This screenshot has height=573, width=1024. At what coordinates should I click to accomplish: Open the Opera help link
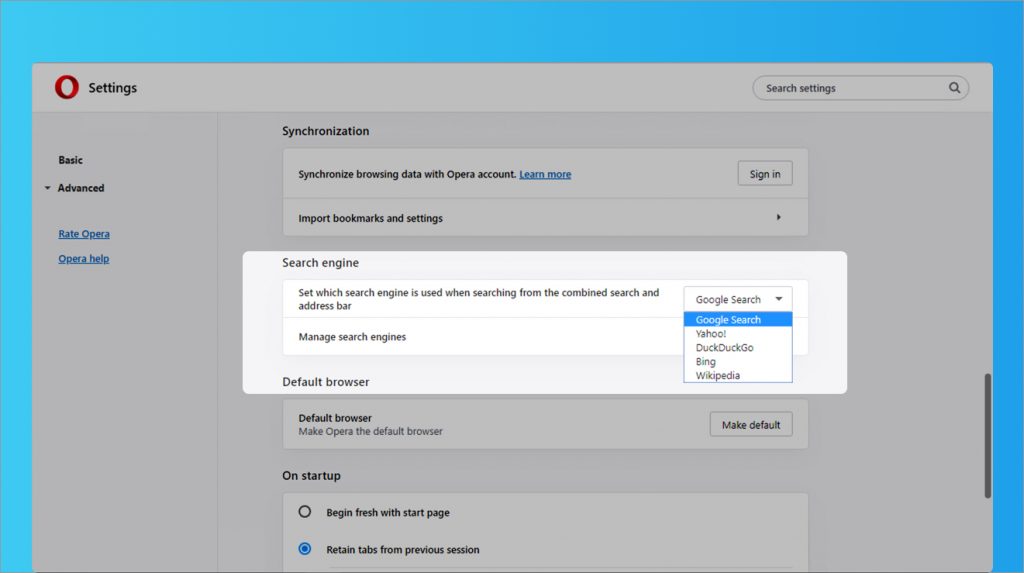pyautogui.click(x=84, y=259)
